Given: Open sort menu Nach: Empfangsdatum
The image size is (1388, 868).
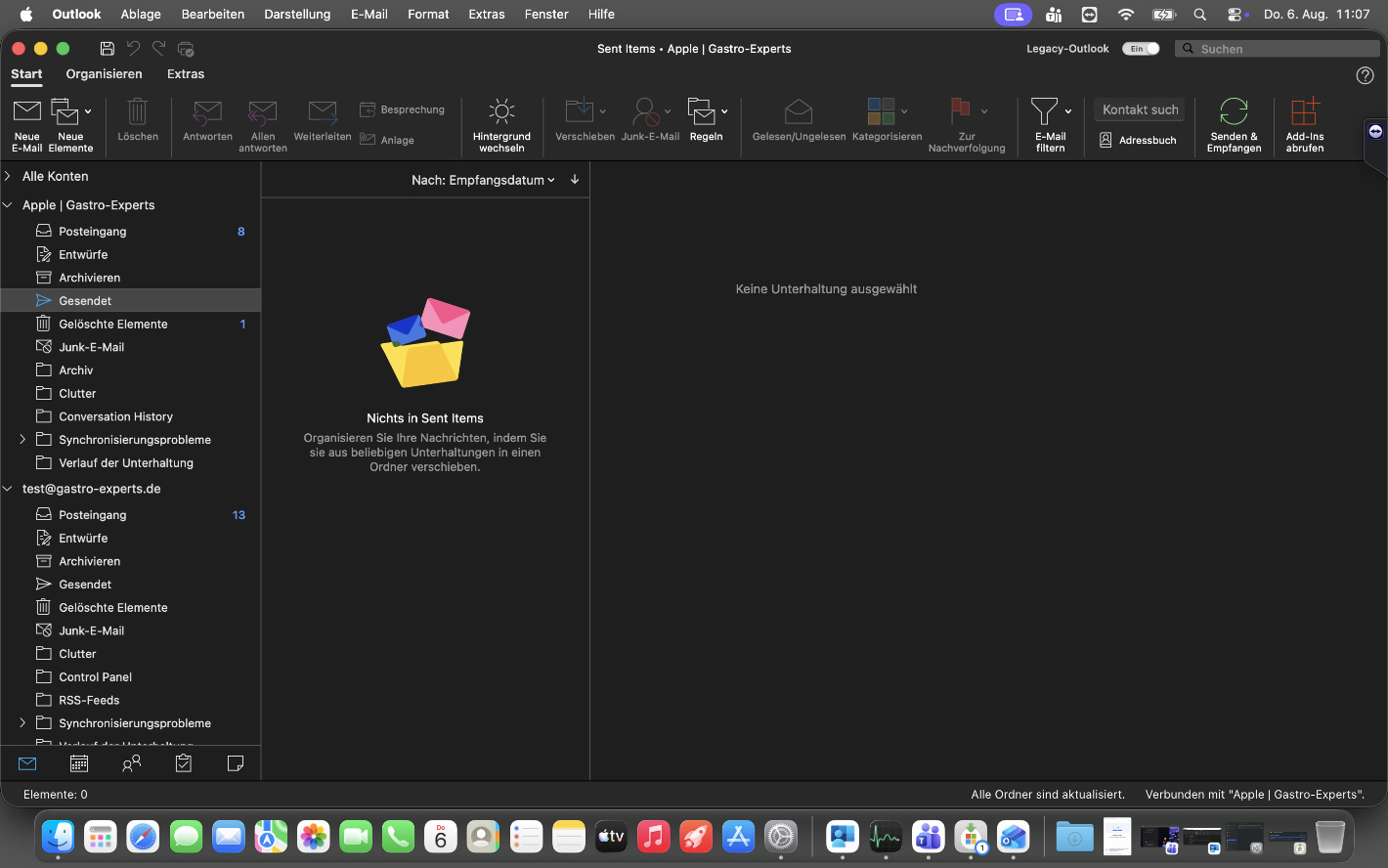Looking at the screenshot, I should tap(483, 180).
